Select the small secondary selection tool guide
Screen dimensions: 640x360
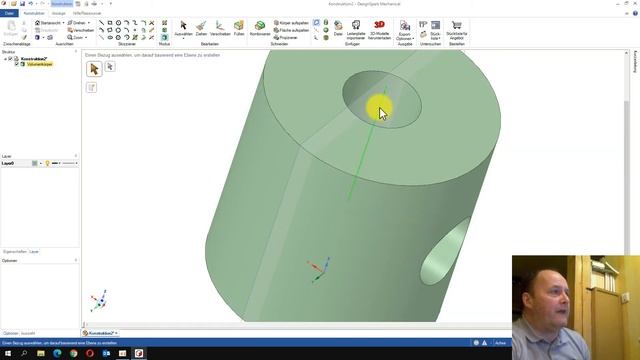(x=110, y=67)
